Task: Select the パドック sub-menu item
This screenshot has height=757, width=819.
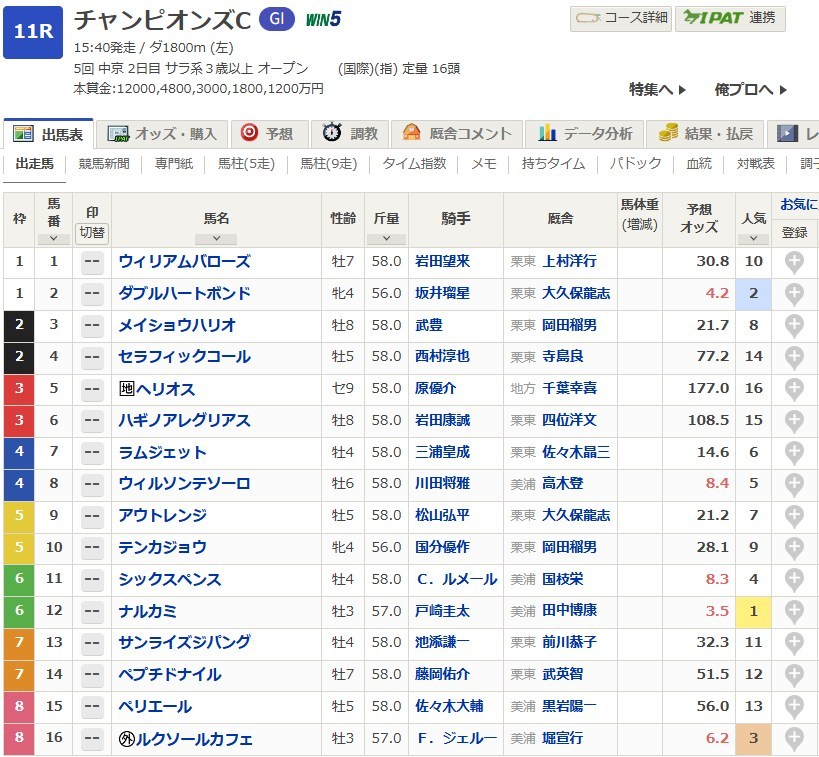Action: pos(635,164)
